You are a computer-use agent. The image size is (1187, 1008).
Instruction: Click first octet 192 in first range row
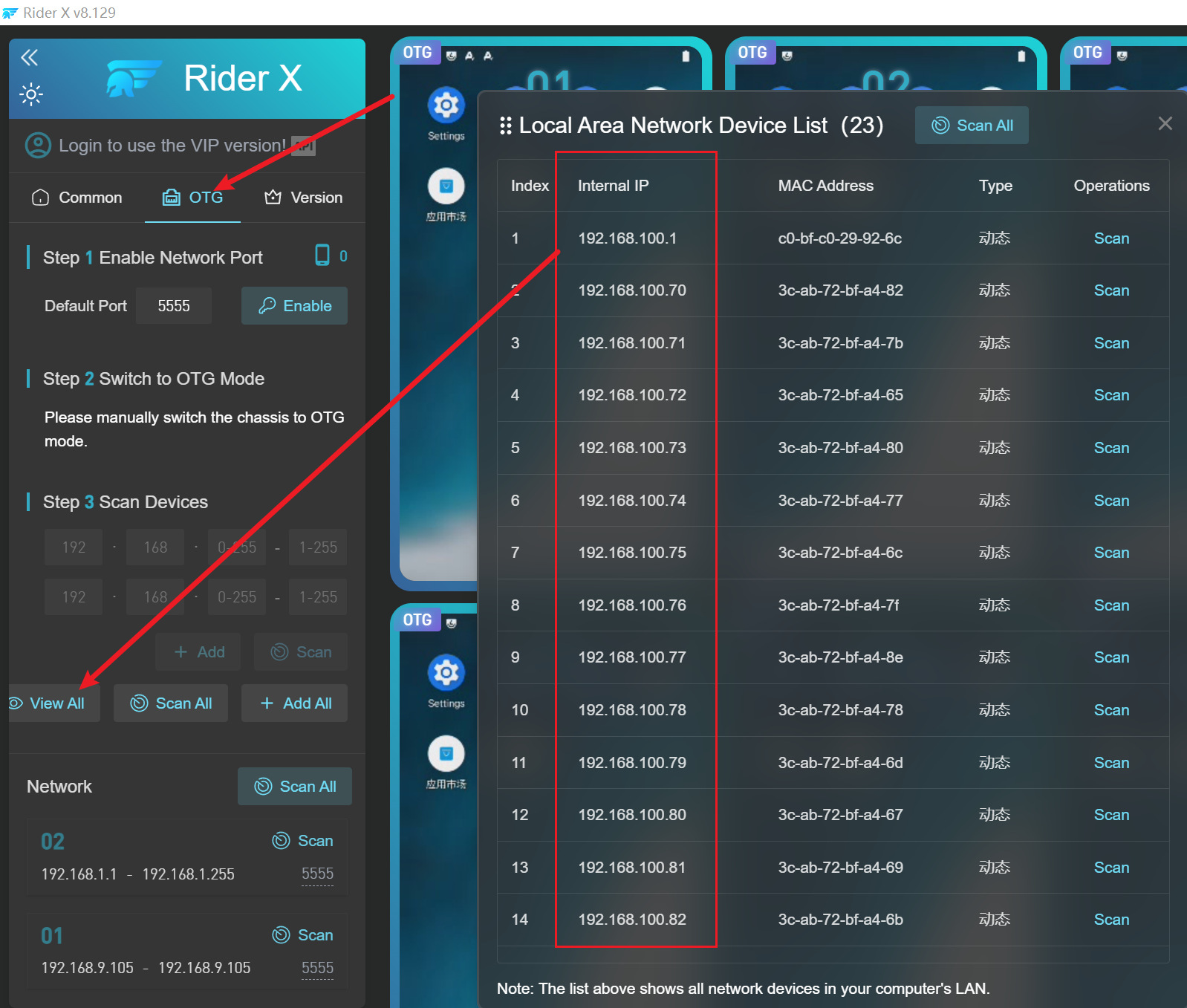click(x=74, y=547)
